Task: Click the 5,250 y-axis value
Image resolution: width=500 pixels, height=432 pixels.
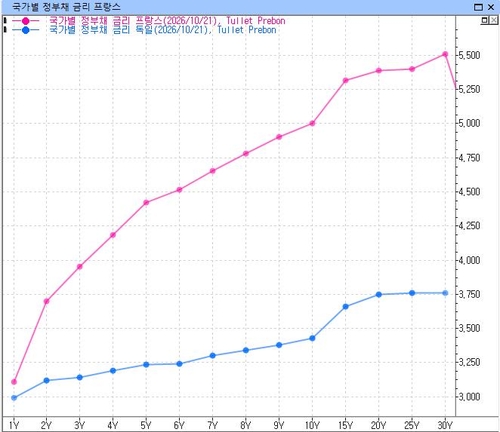Action: (x=469, y=89)
